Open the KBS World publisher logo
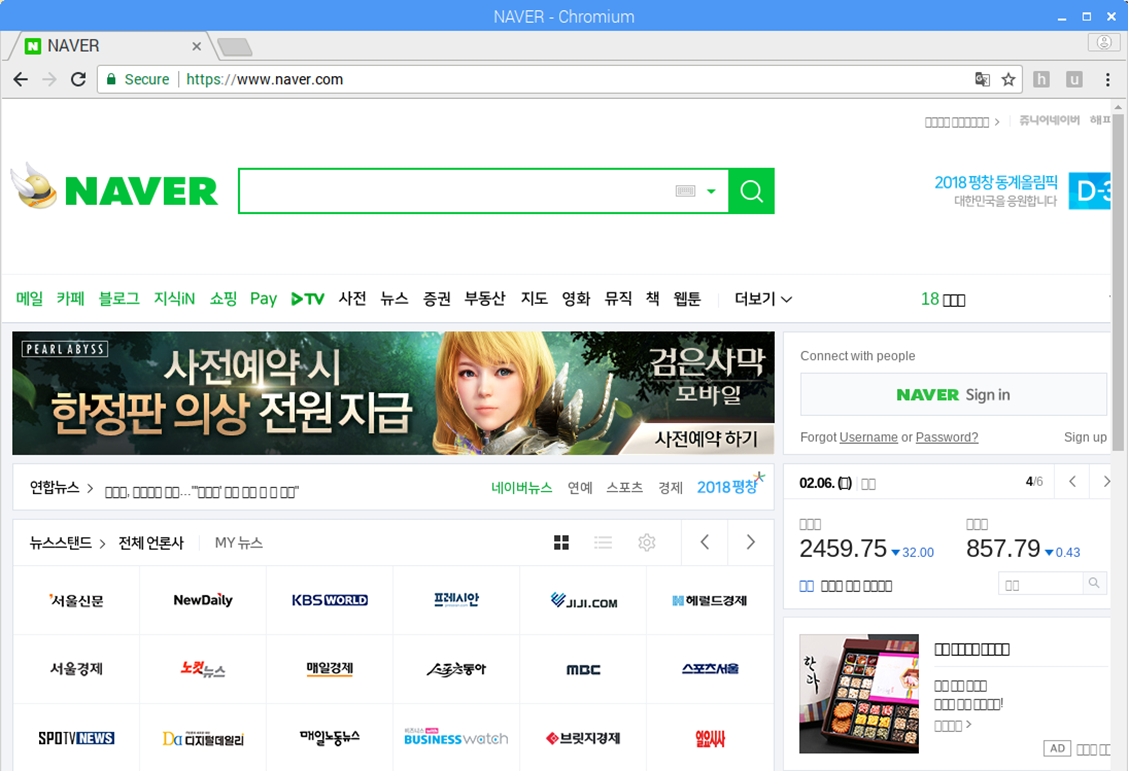The height and width of the screenshot is (771, 1128). pos(329,600)
